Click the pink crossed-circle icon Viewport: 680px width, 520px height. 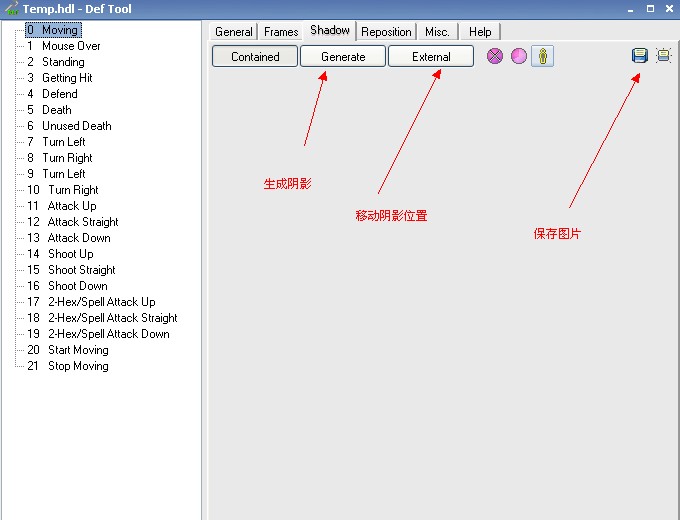tap(495, 56)
